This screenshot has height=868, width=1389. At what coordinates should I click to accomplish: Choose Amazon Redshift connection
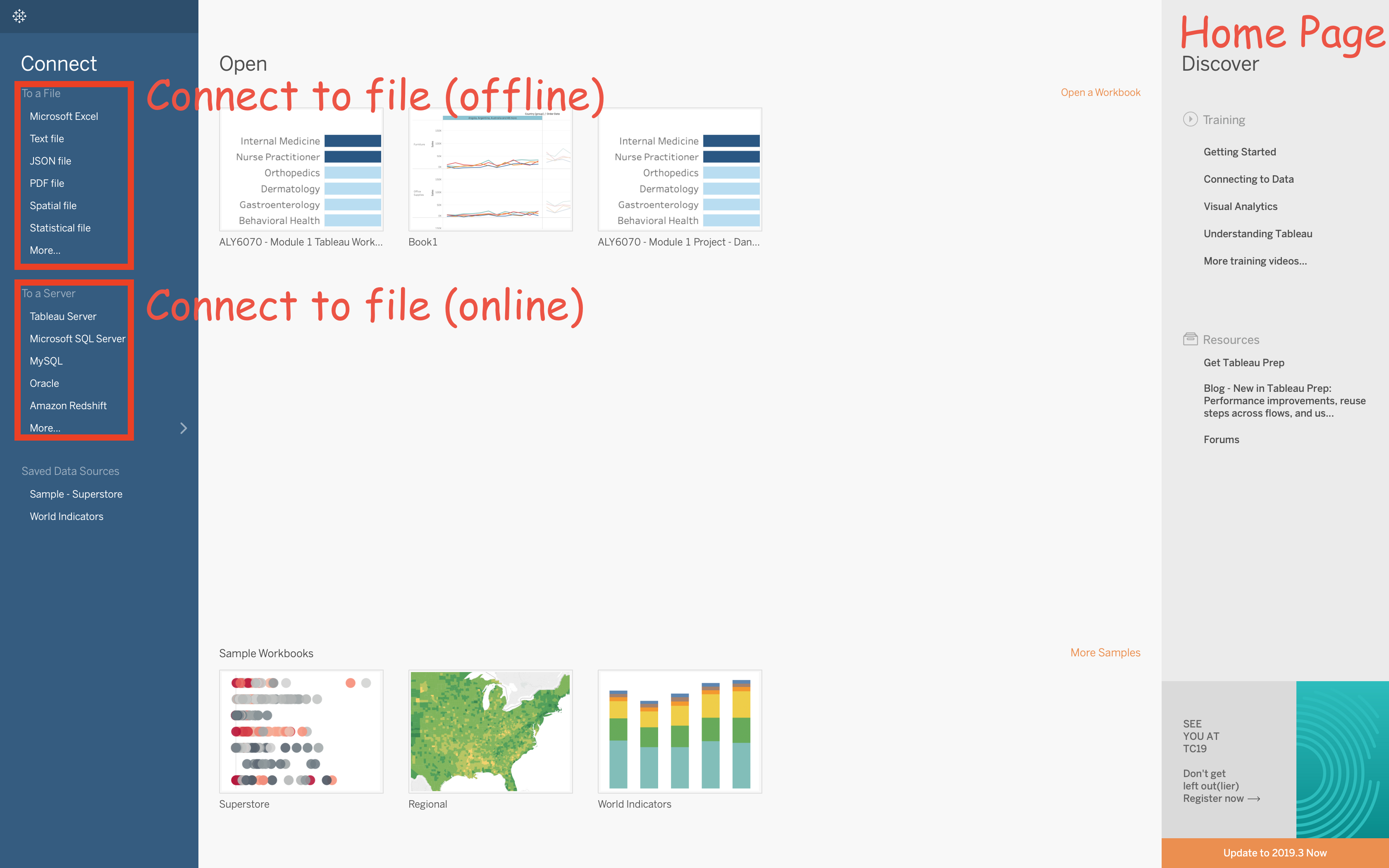[68, 406]
